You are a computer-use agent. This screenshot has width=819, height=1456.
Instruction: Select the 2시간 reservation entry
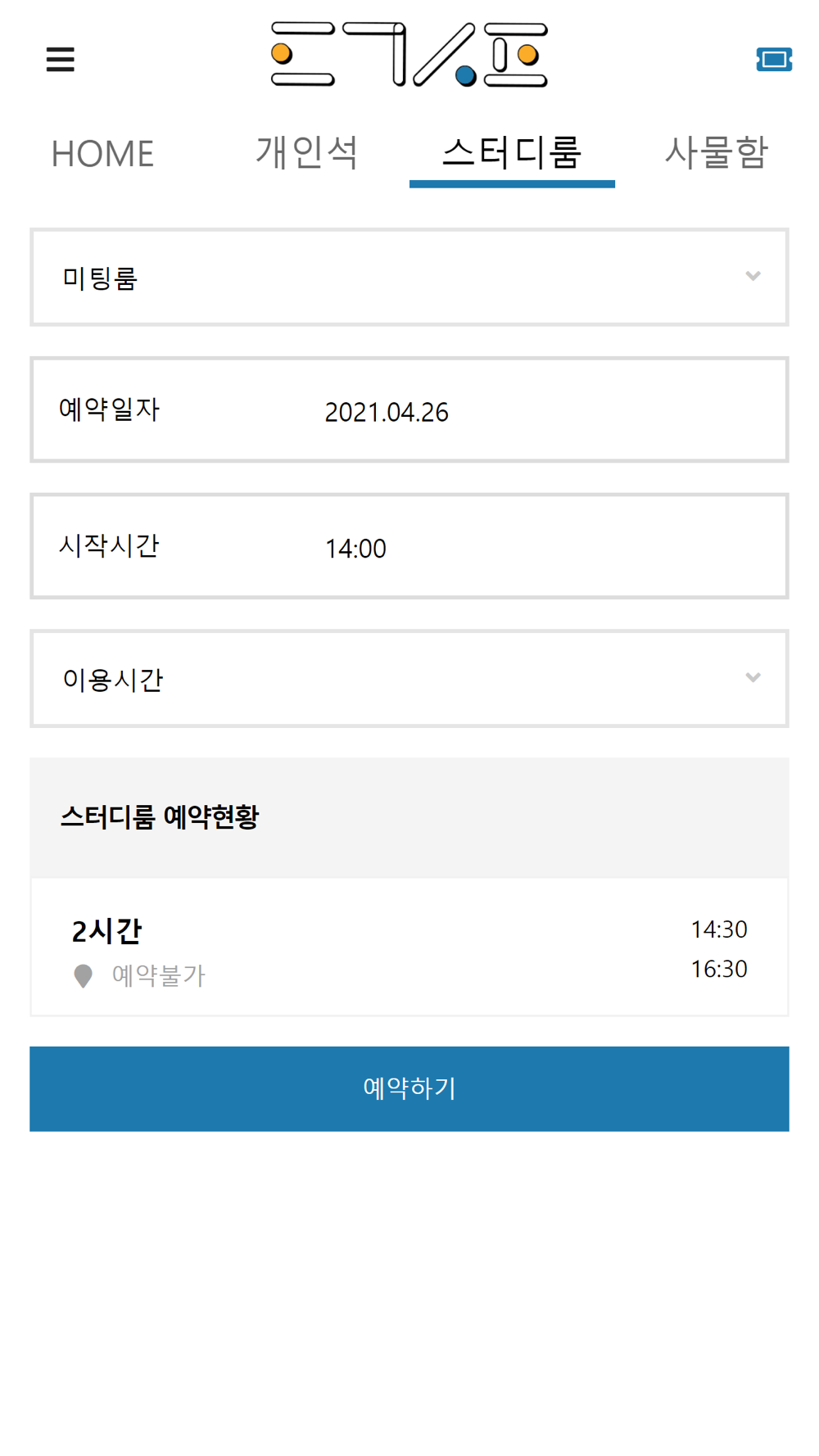(409, 947)
